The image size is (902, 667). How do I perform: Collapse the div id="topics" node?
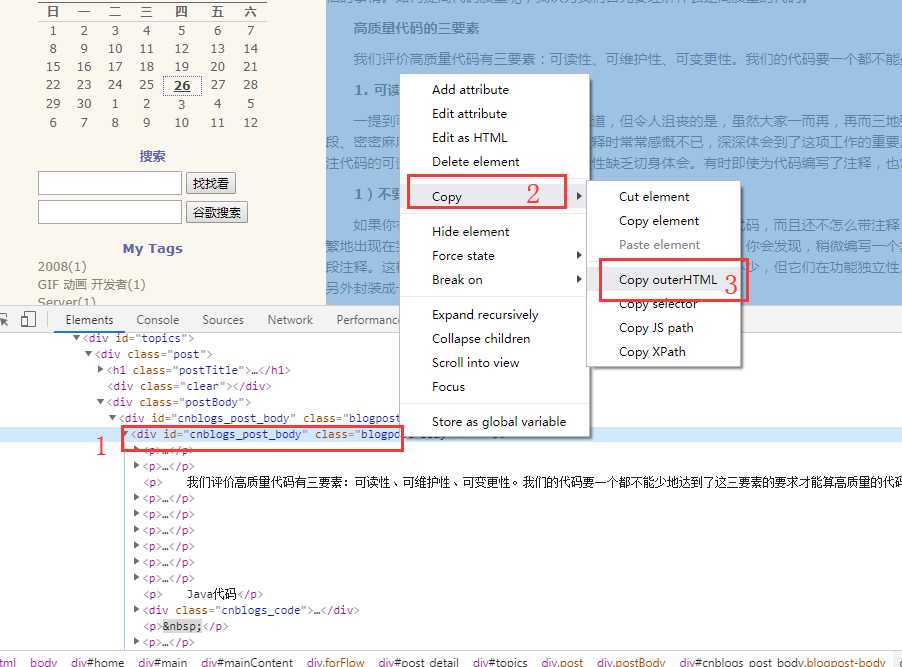click(x=77, y=338)
